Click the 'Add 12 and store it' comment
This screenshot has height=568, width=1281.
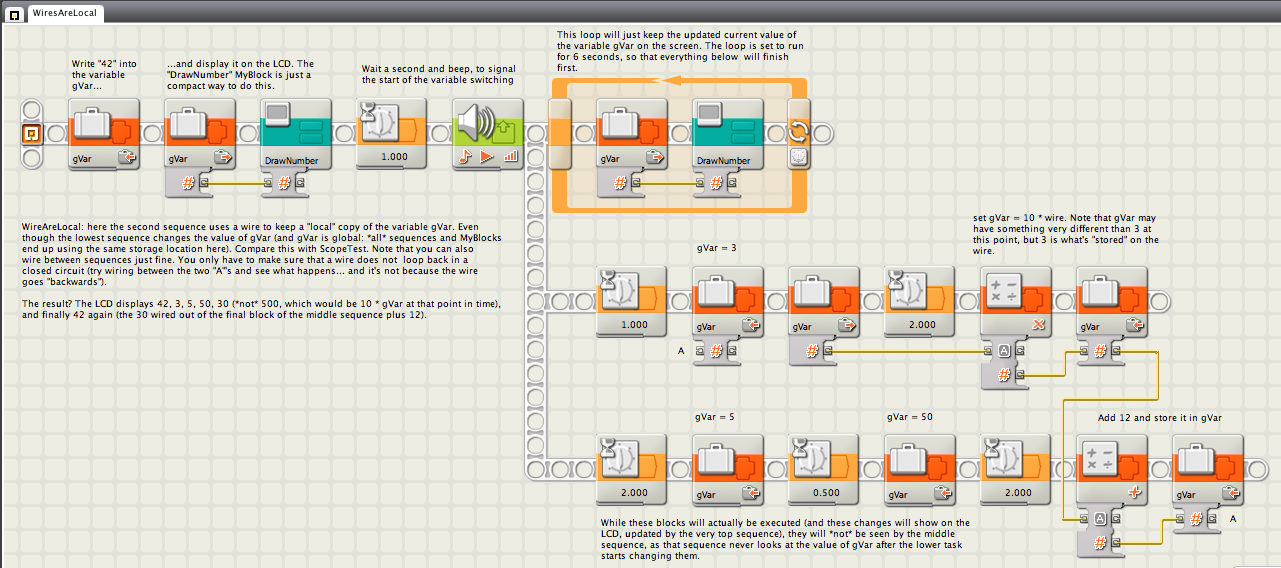(1160, 418)
